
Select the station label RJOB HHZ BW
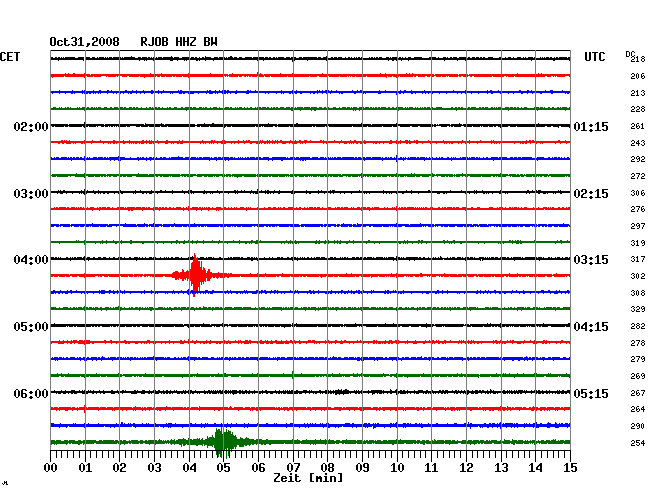[x=179, y=42]
